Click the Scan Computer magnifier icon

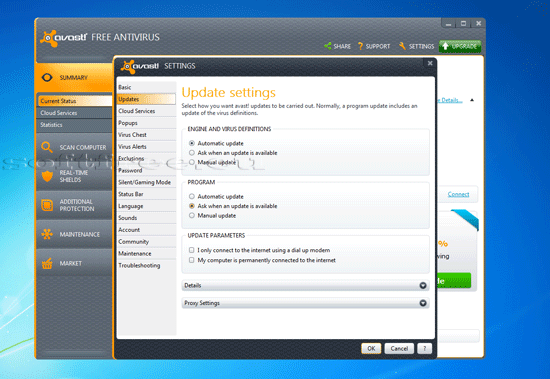tap(47, 147)
